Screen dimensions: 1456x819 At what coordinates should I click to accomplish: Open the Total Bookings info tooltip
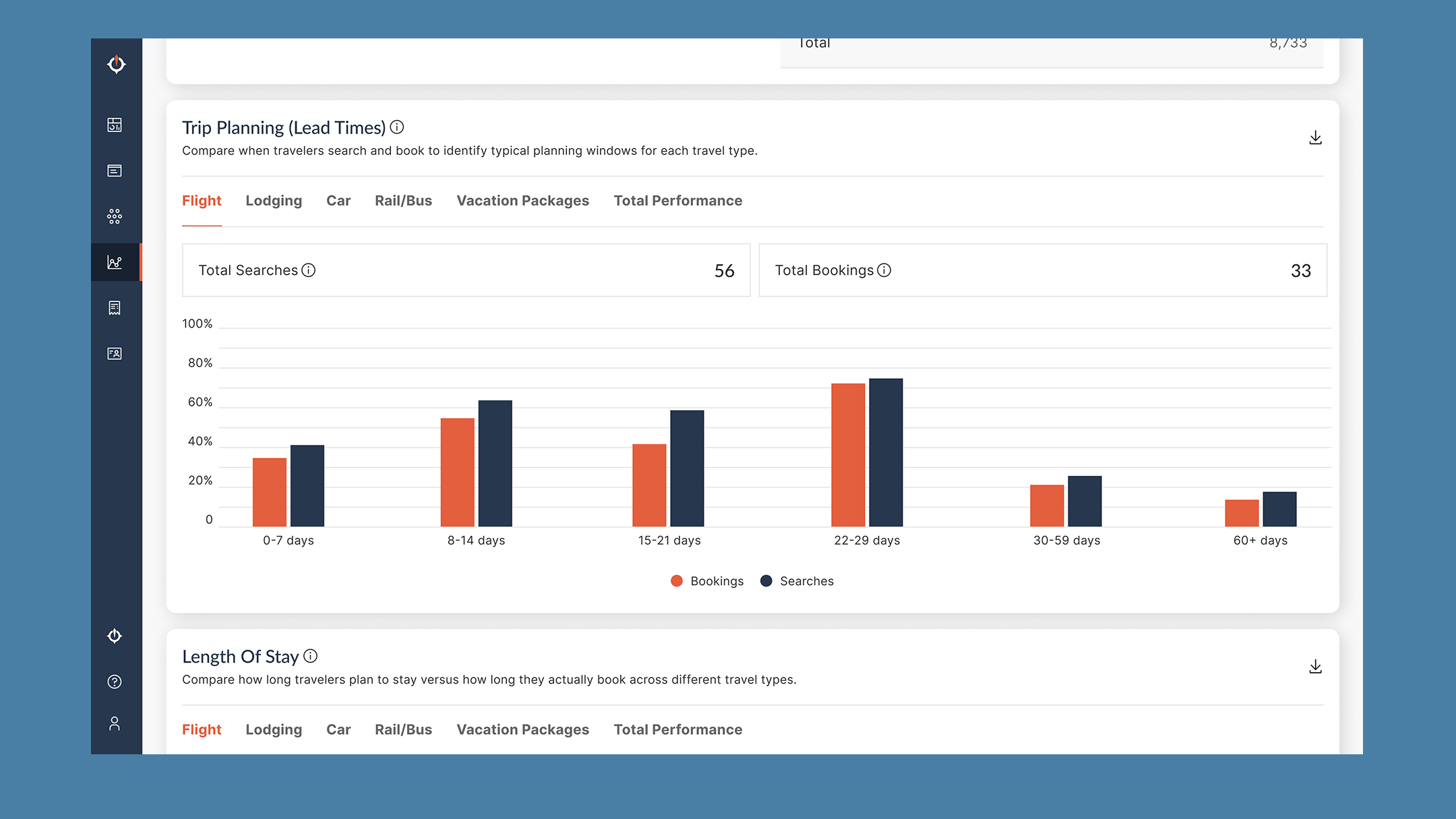[x=884, y=270]
